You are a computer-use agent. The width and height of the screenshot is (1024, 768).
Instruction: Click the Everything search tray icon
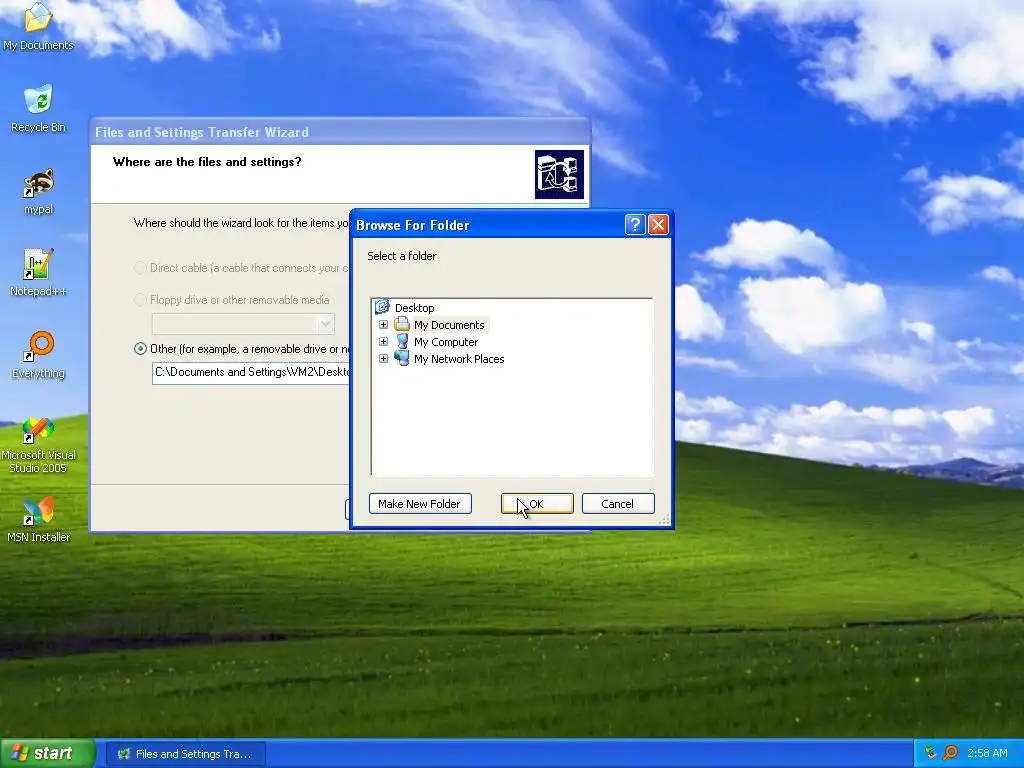(951, 753)
